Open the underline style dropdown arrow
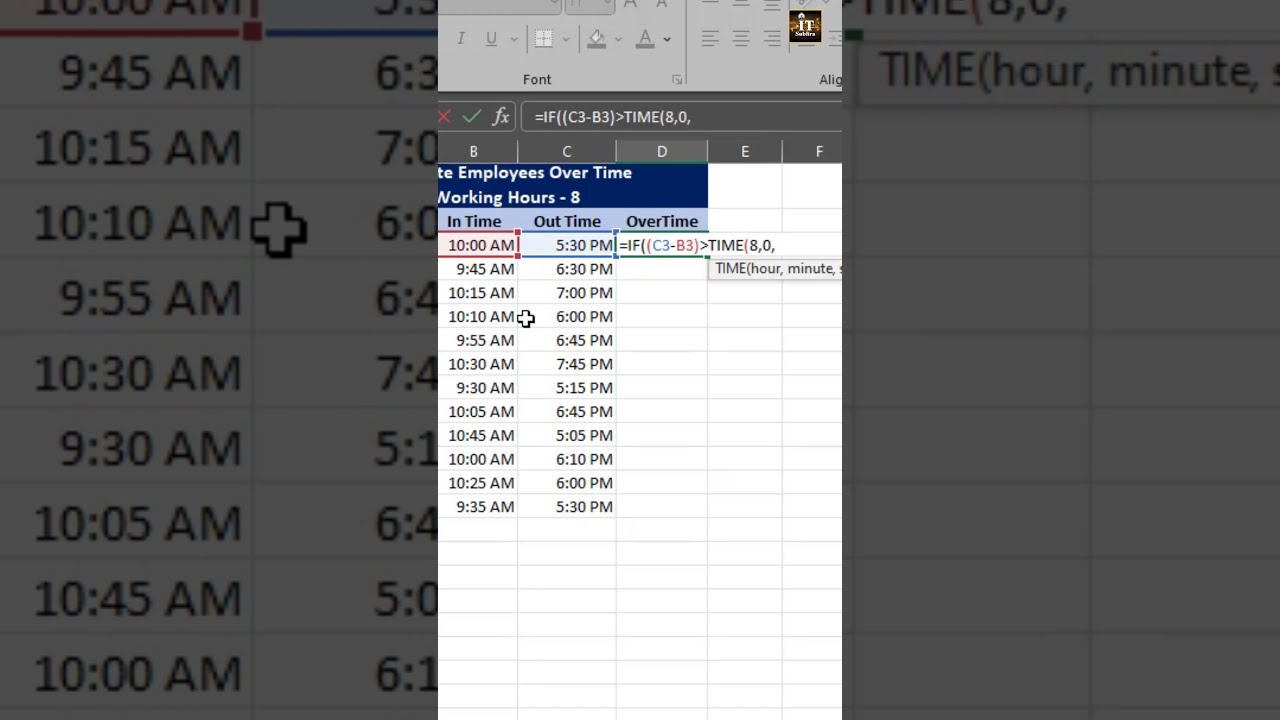The width and height of the screenshot is (1280, 720). pyautogui.click(x=514, y=39)
